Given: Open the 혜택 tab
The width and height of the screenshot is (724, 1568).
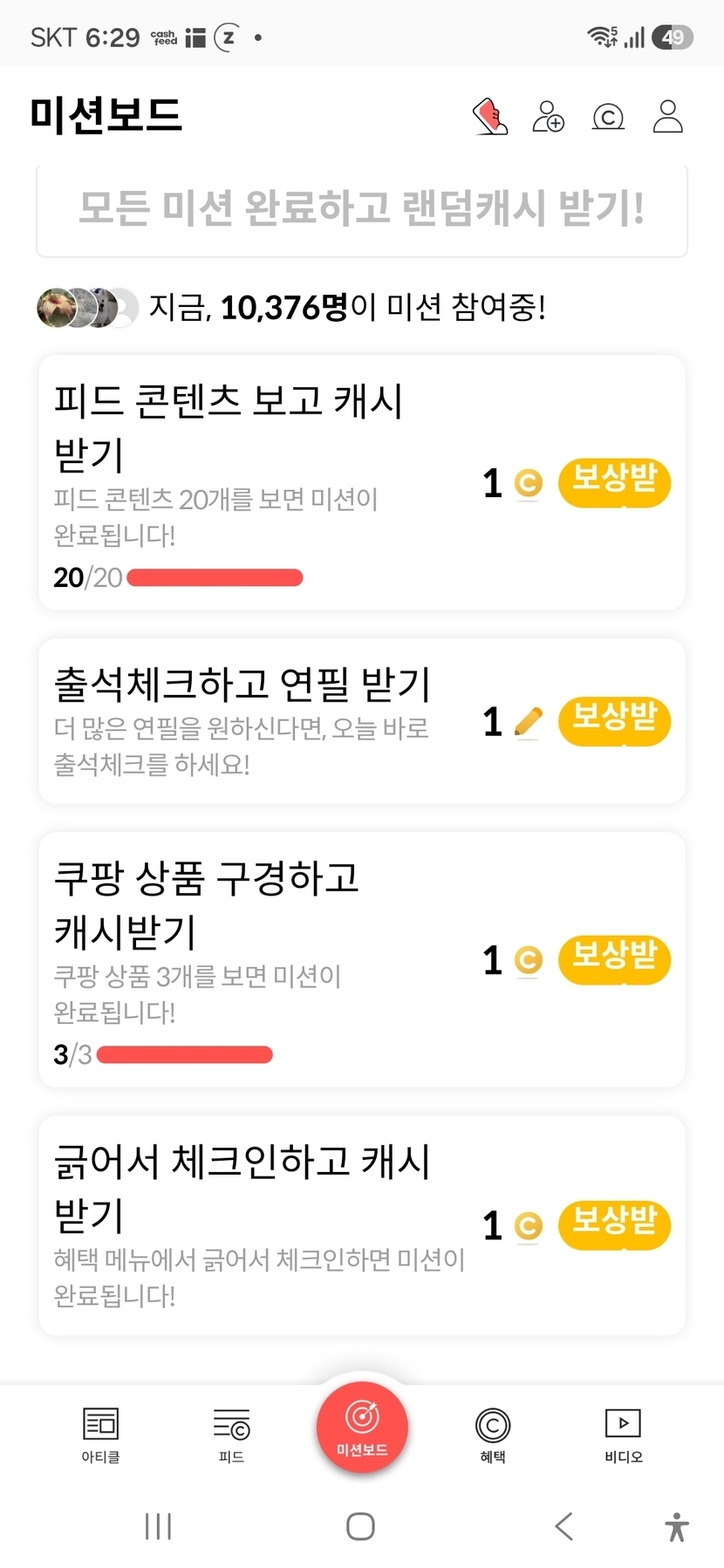Looking at the screenshot, I should [493, 1435].
